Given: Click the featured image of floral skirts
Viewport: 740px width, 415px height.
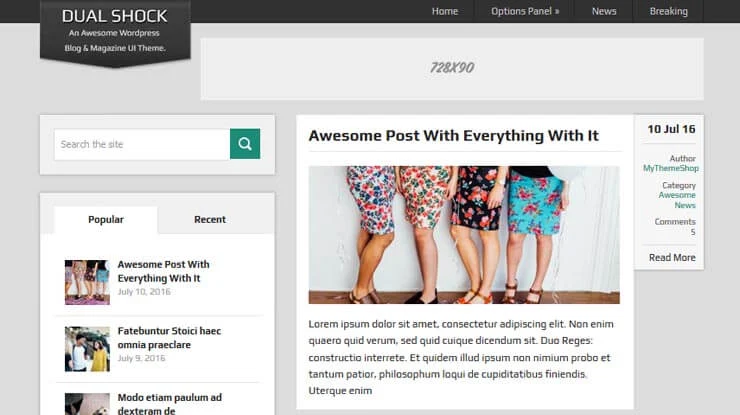Looking at the screenshot, I should point(464,235).
